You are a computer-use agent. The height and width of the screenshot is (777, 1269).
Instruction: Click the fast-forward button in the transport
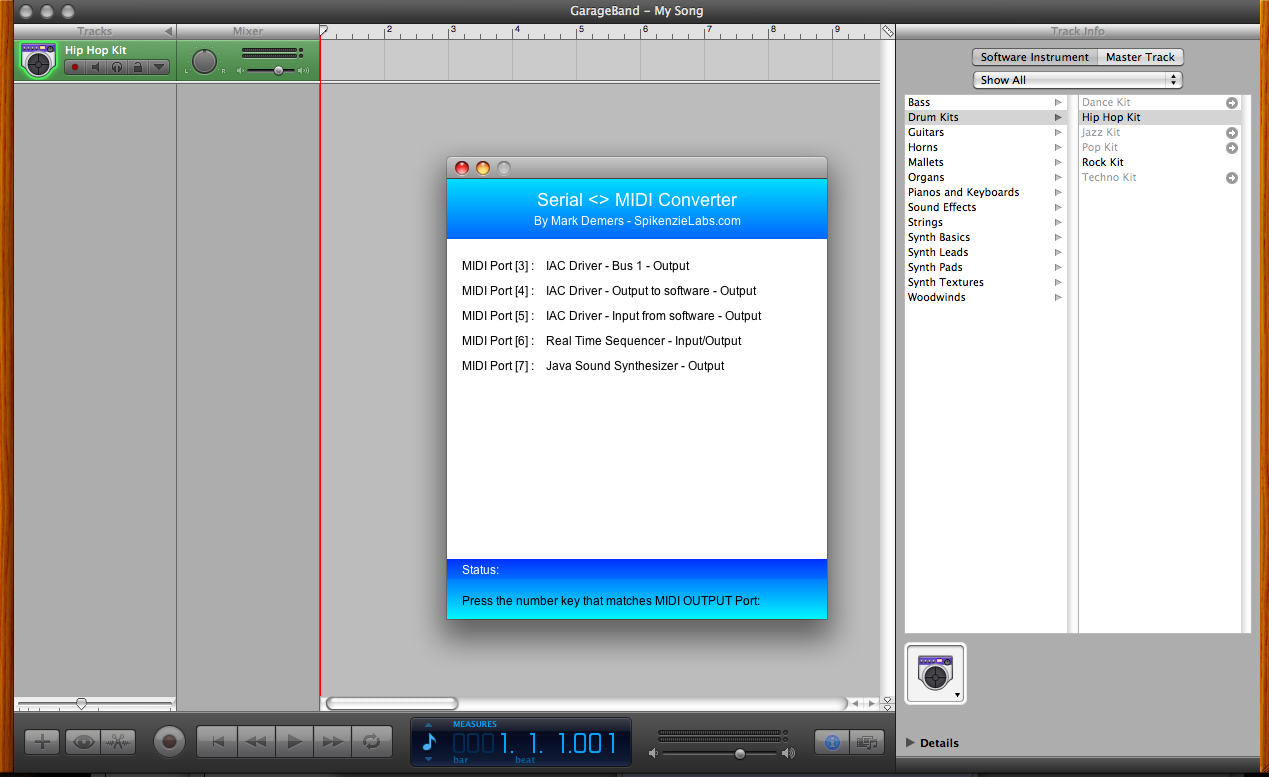tap(333, 742)
